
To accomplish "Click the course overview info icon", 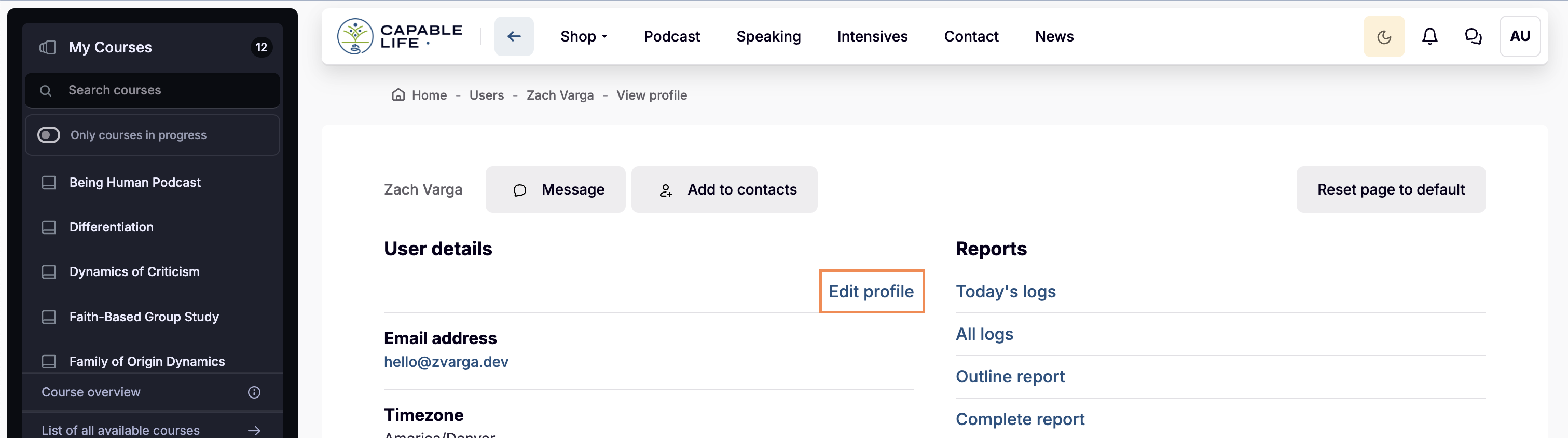I will pos(254,392).
